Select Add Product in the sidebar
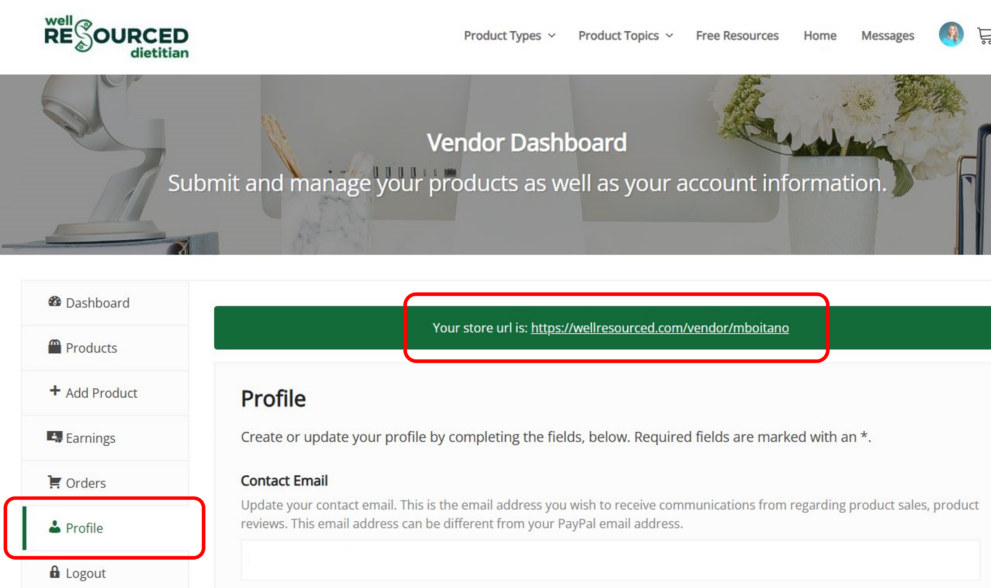 click(105, 393)
